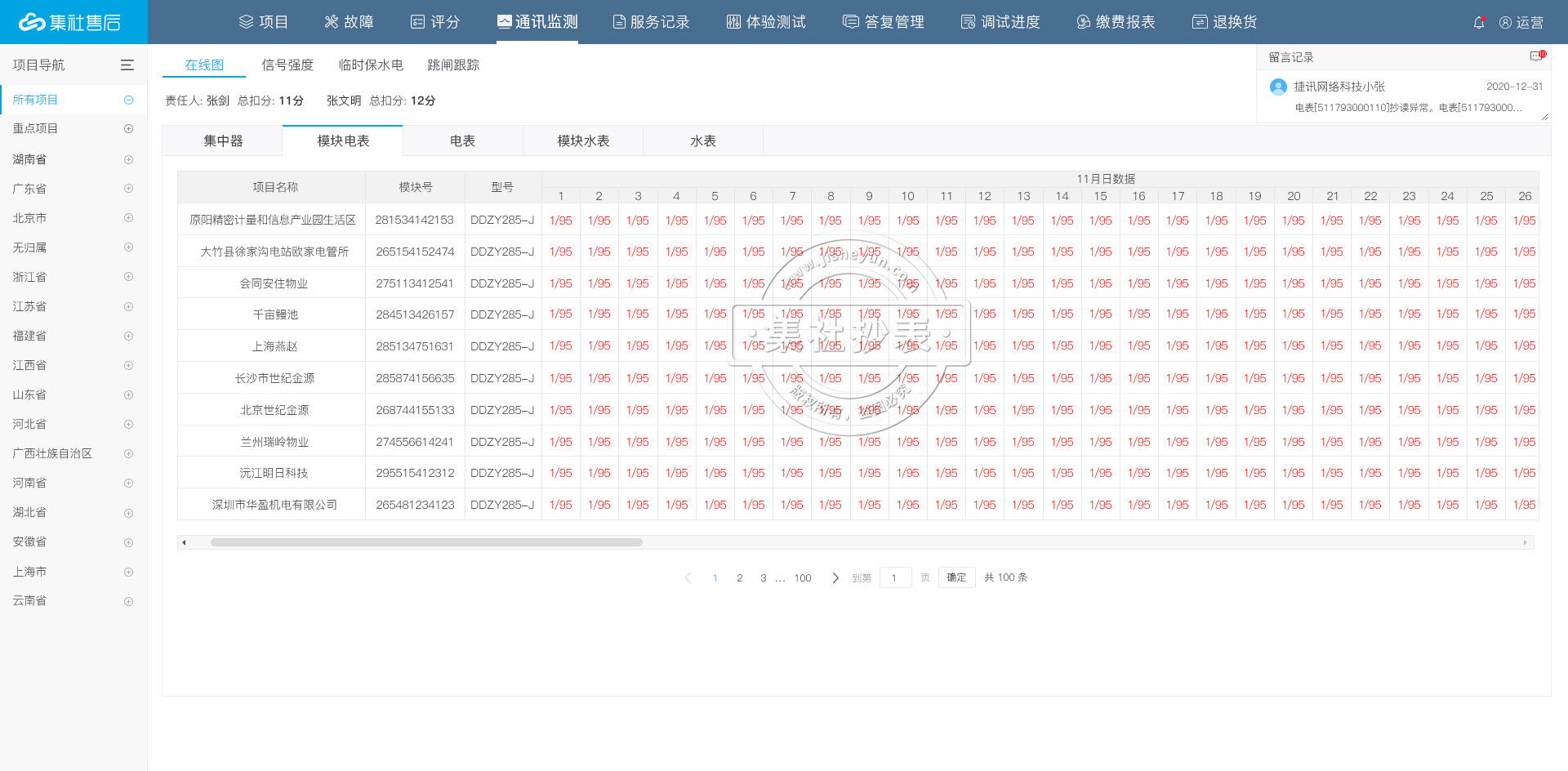Collapse the project navigation menu icon
Image resolution: width=1568 pixels, height=771 pixels.
127,65
